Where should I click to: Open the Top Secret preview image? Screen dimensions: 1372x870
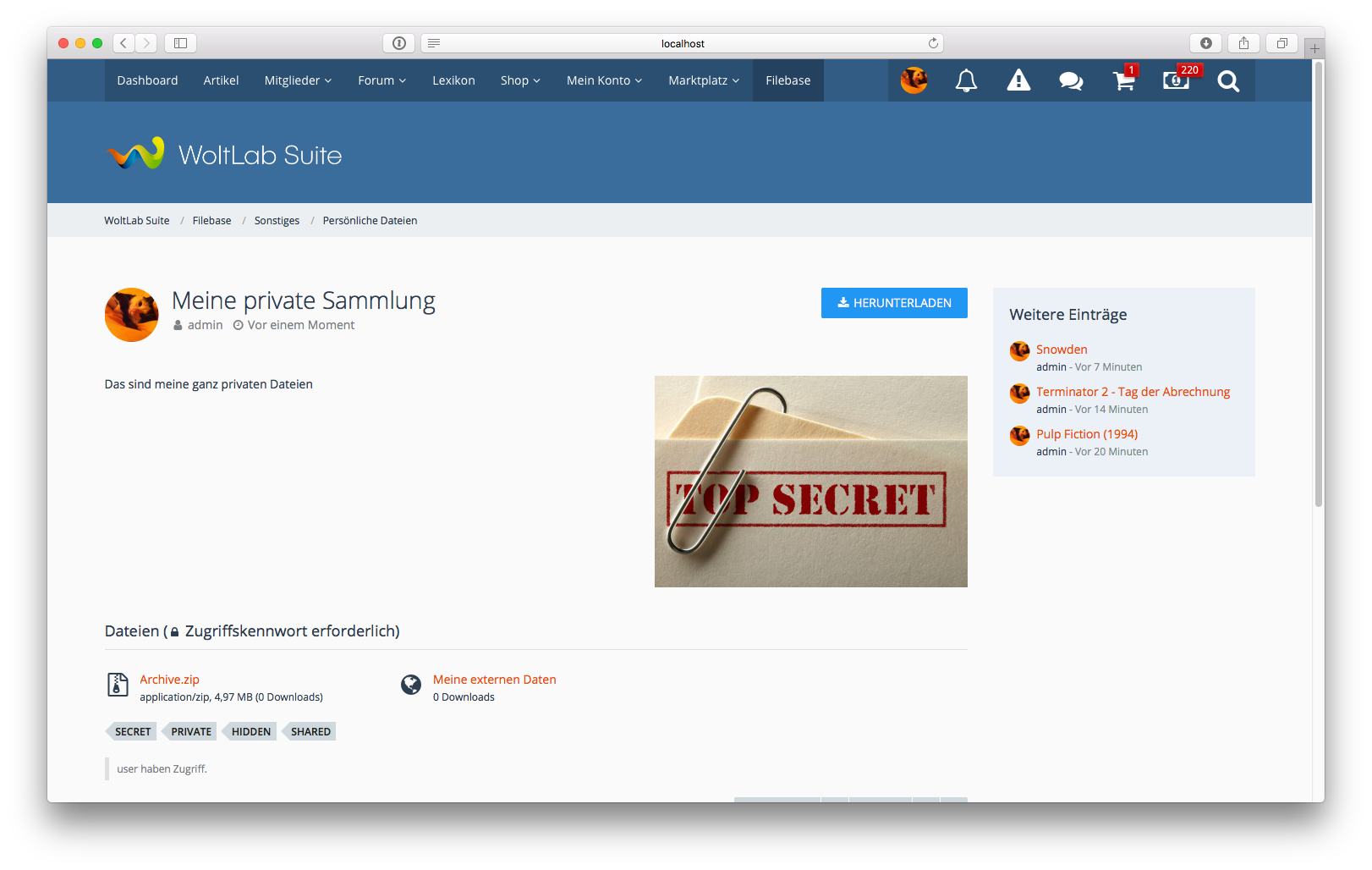tap(810, 482)
